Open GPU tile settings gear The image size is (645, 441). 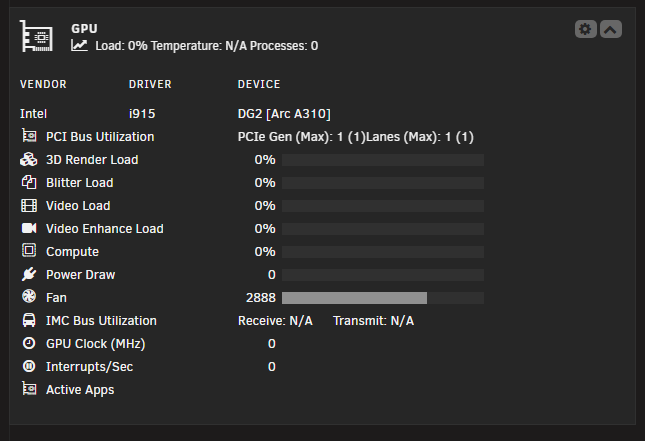[585, 29]
